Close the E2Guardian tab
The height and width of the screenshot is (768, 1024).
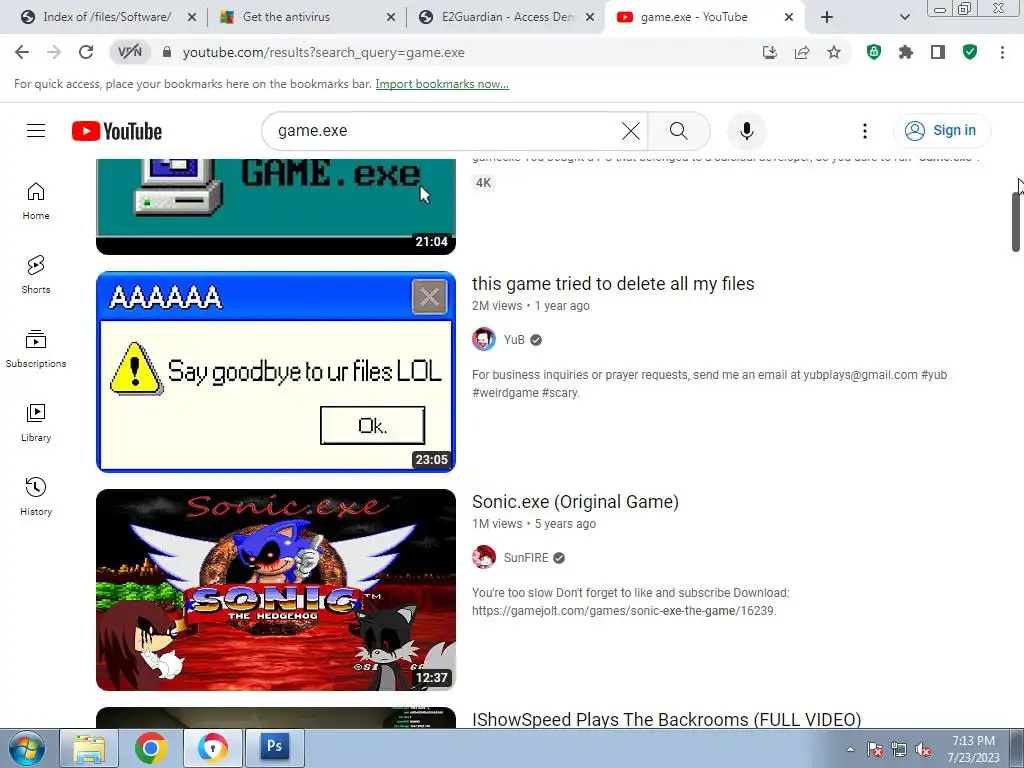590,17
